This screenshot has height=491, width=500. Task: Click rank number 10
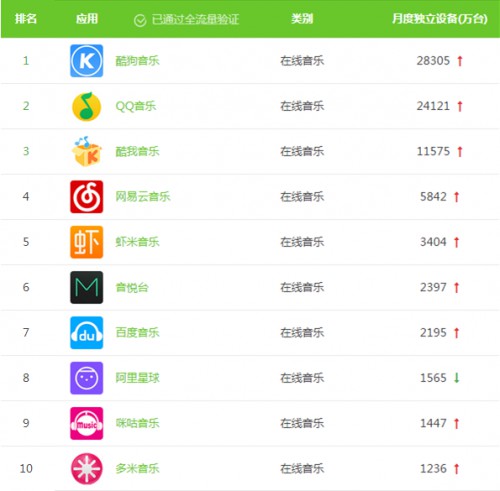click(26, 469)
